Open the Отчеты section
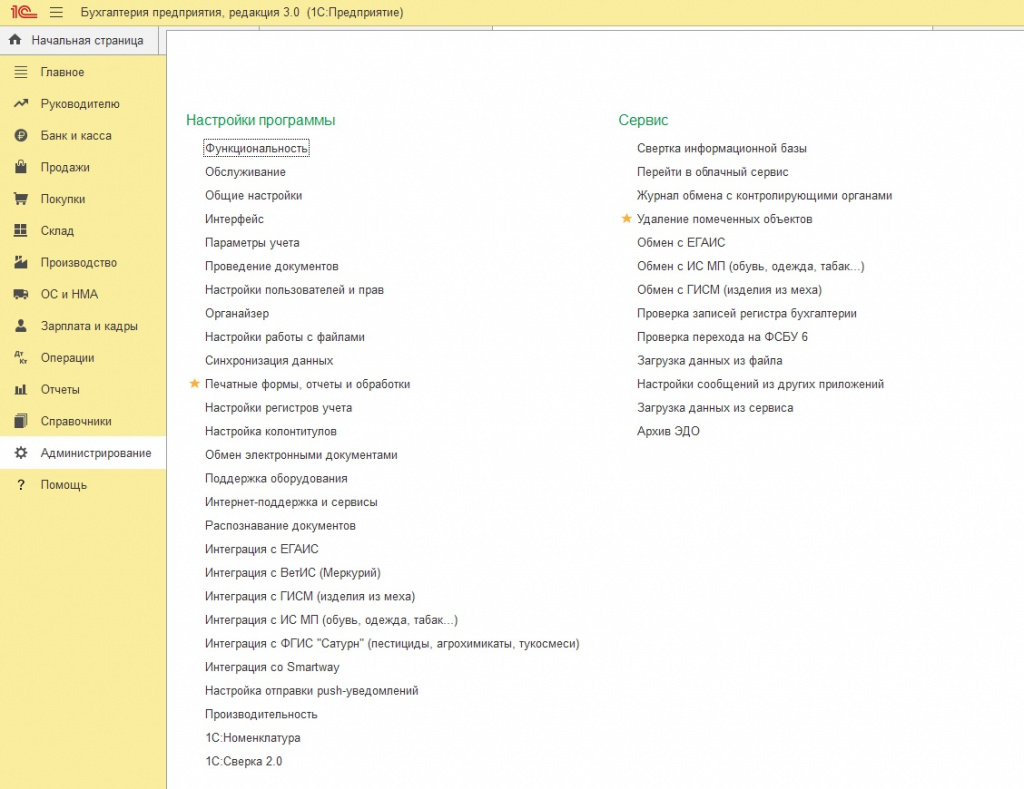1024x789 pixels. pyautogui.click(x=83, y=389)
